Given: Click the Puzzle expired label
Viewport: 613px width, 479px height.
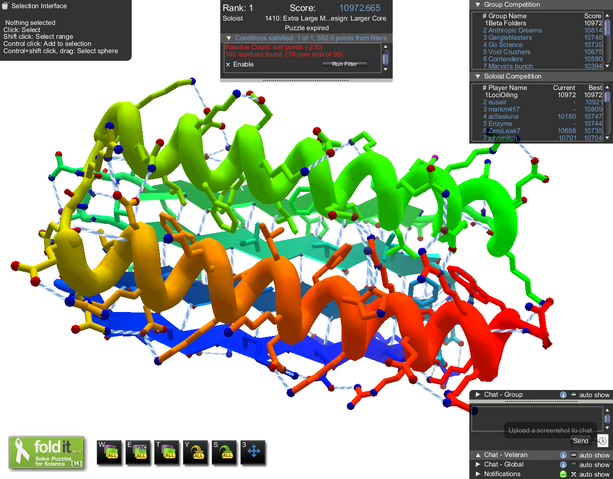Looking at the screenshot, I should [x=306, y=28].
